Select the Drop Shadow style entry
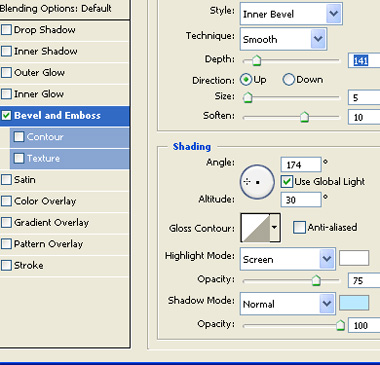 pyautogui.click(x=45, y=30)
